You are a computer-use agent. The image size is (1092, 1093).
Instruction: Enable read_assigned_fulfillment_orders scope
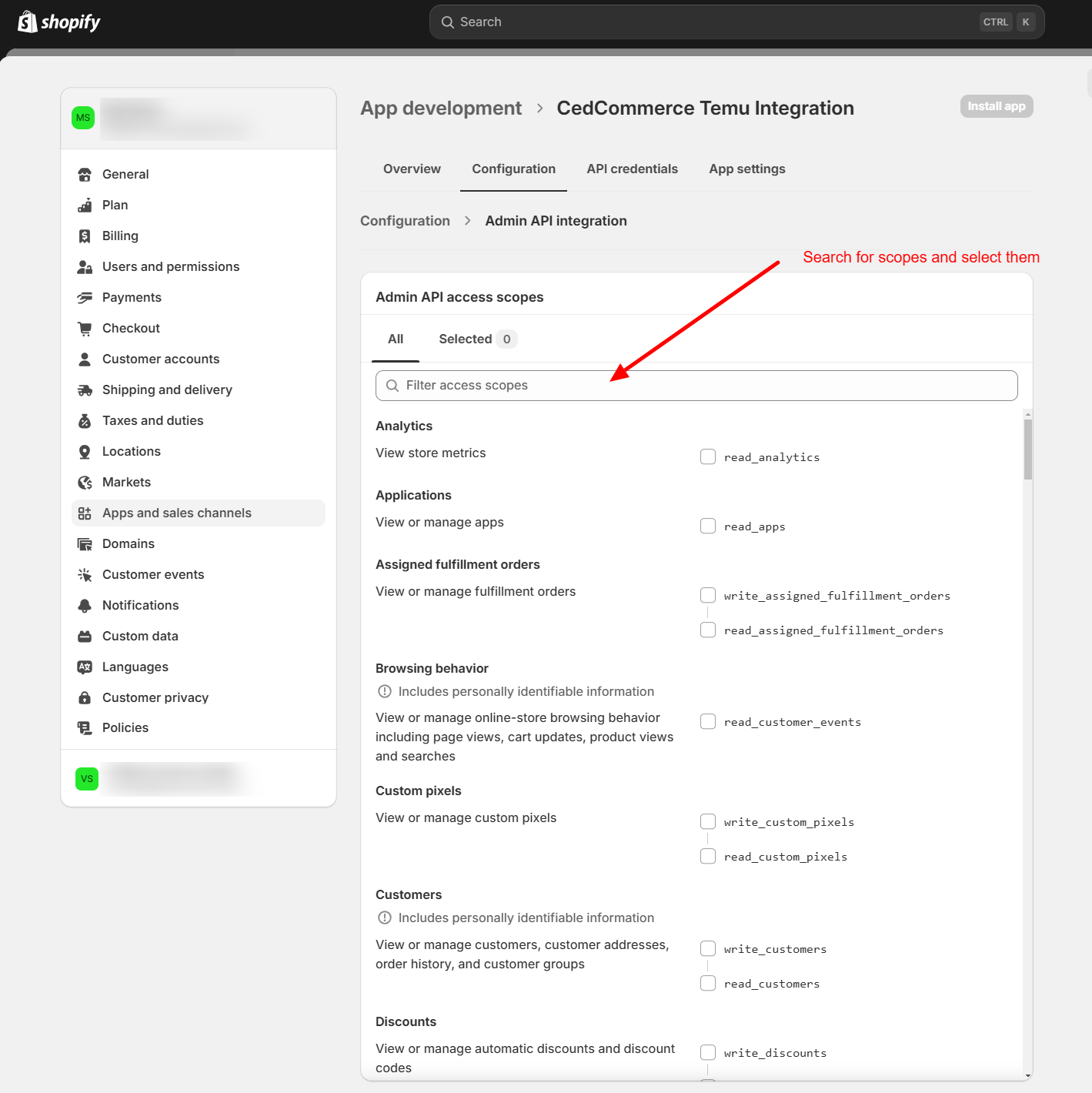pos(708,630)
